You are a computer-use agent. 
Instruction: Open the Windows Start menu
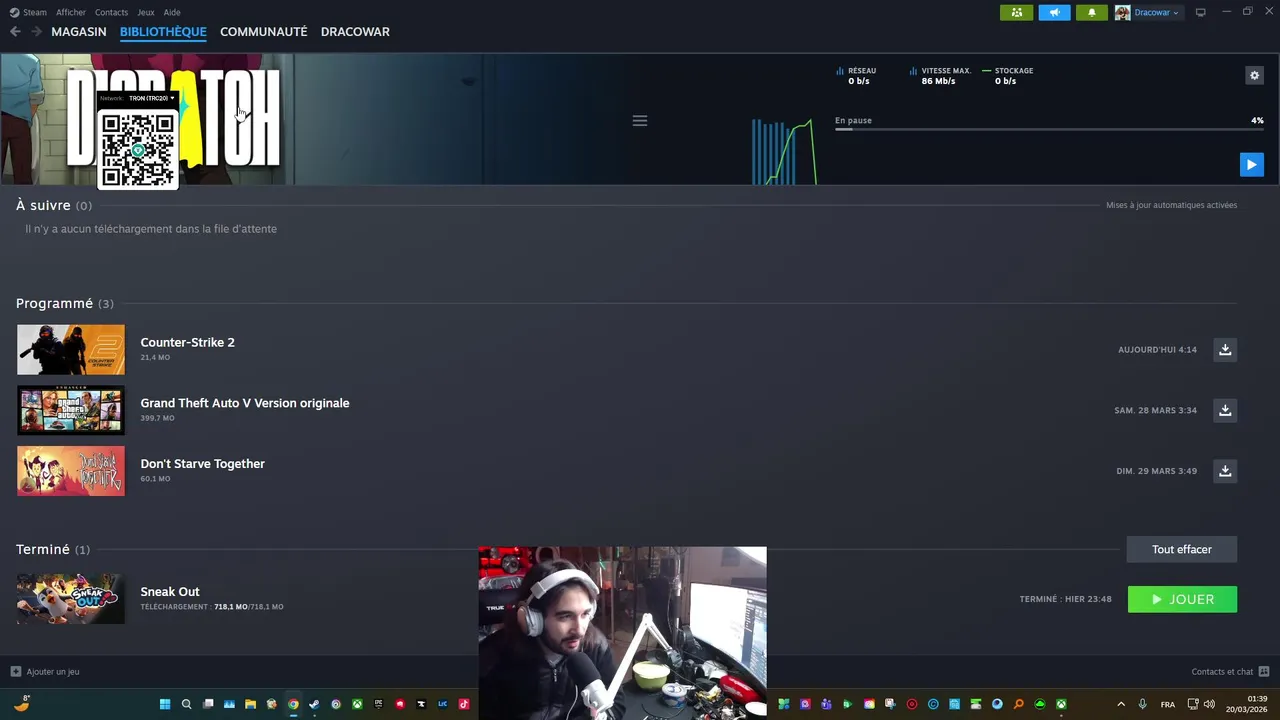click(x=165, y=704)
